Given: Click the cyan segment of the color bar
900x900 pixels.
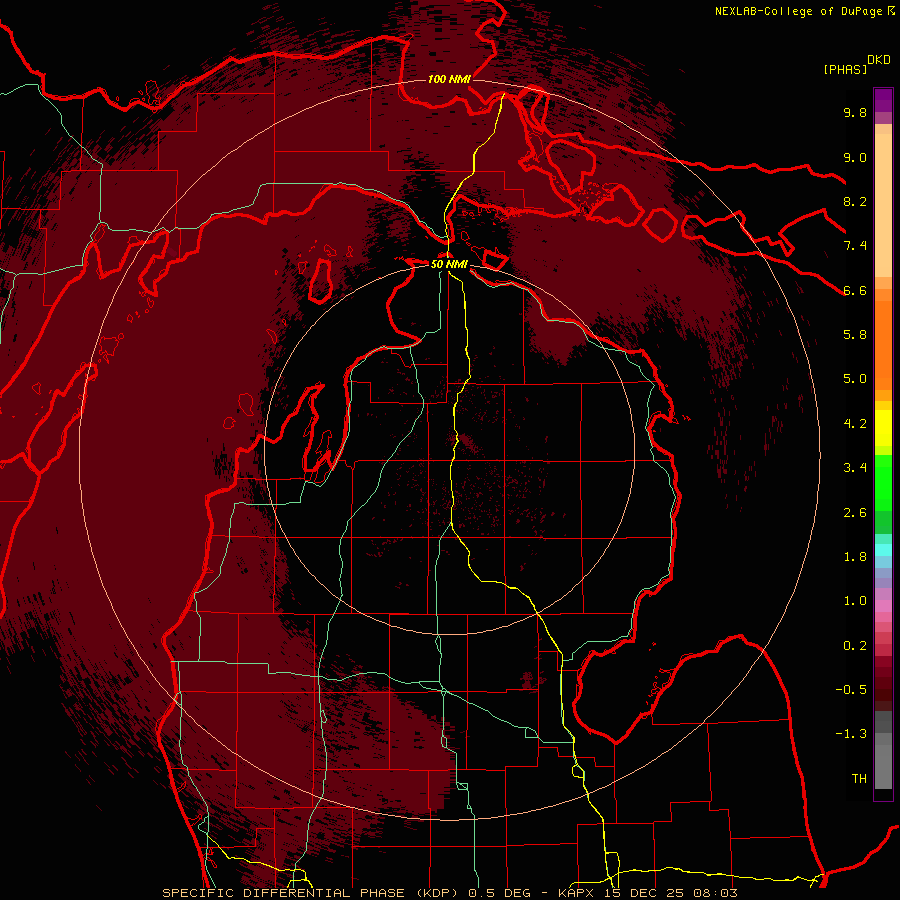Looking at the screenshot, I should pyautogui.click(x=883, y=550).
